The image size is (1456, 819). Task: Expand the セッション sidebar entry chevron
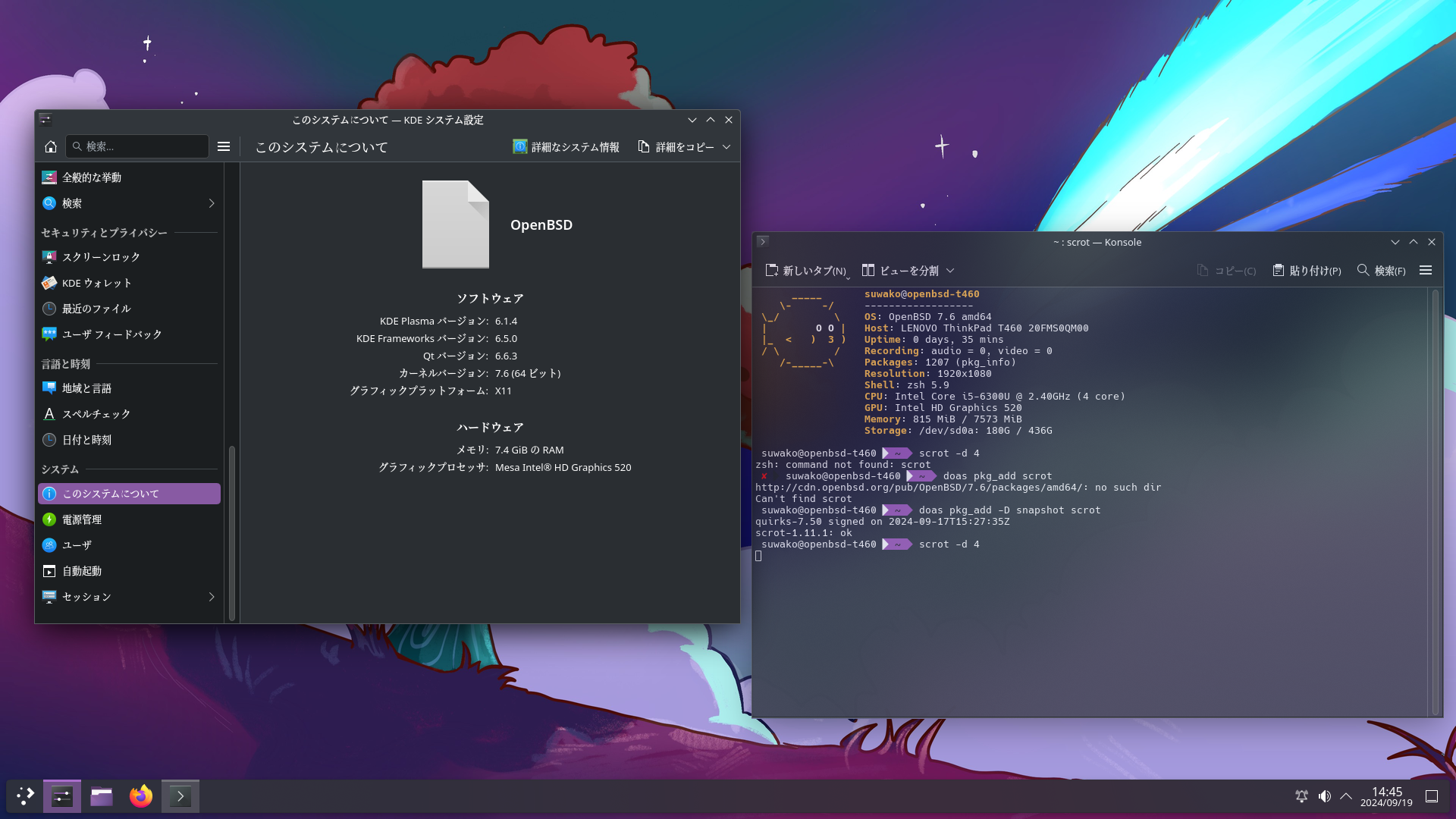tap(212, 597)
